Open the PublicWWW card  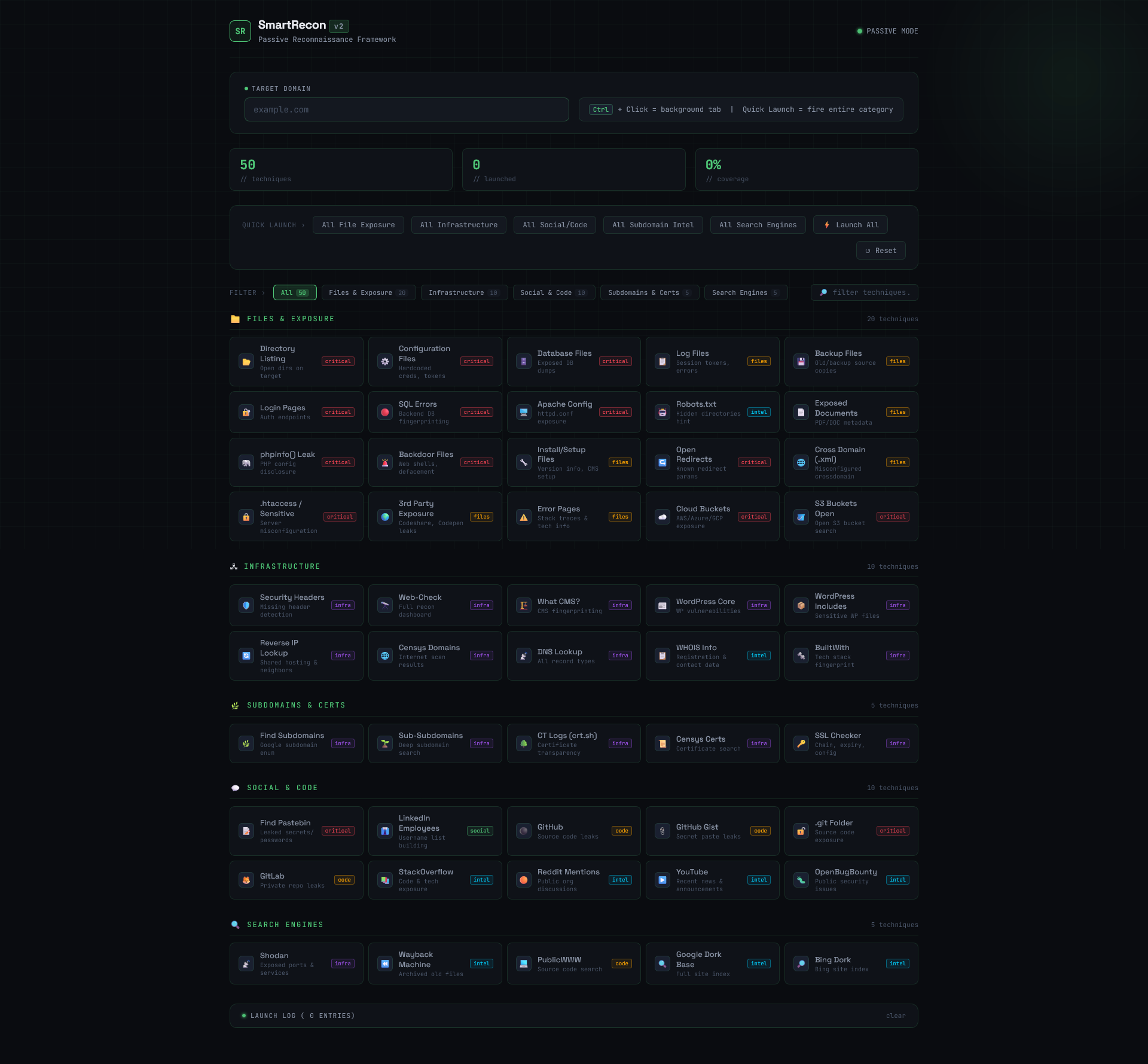coord(574,964)
